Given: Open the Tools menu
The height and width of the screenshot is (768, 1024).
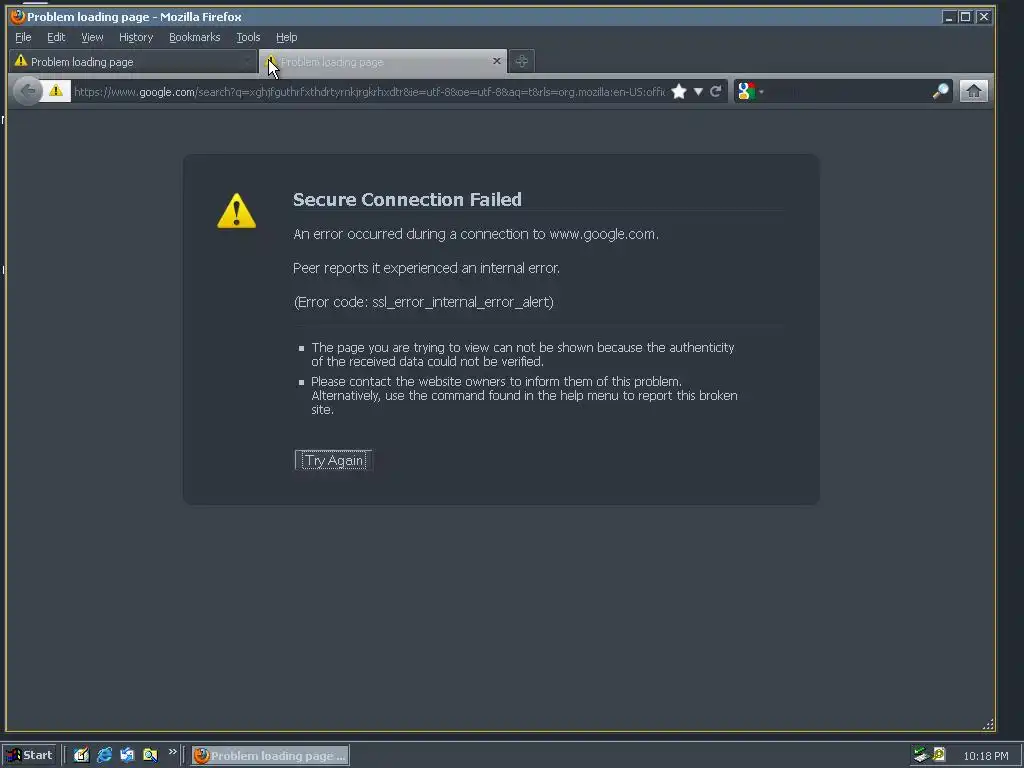Looking at the screenshot, I should 248,37.
